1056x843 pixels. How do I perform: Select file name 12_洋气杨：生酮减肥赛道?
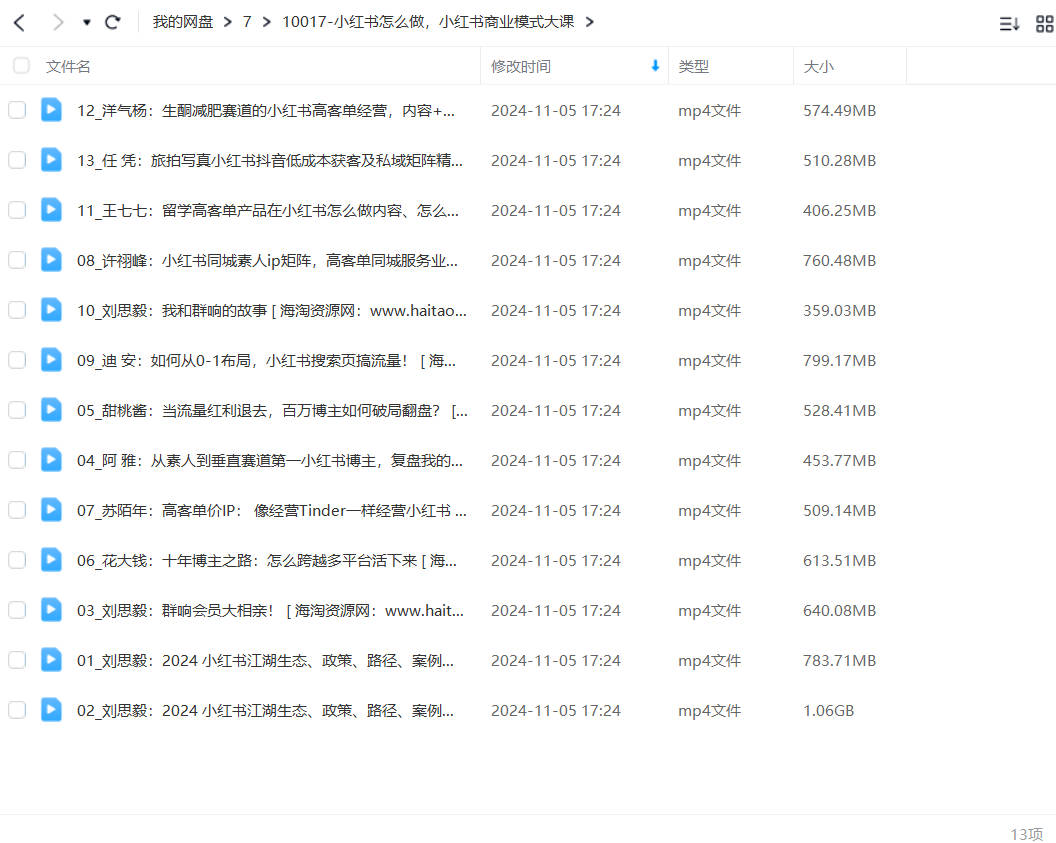(x=265, y=110)
